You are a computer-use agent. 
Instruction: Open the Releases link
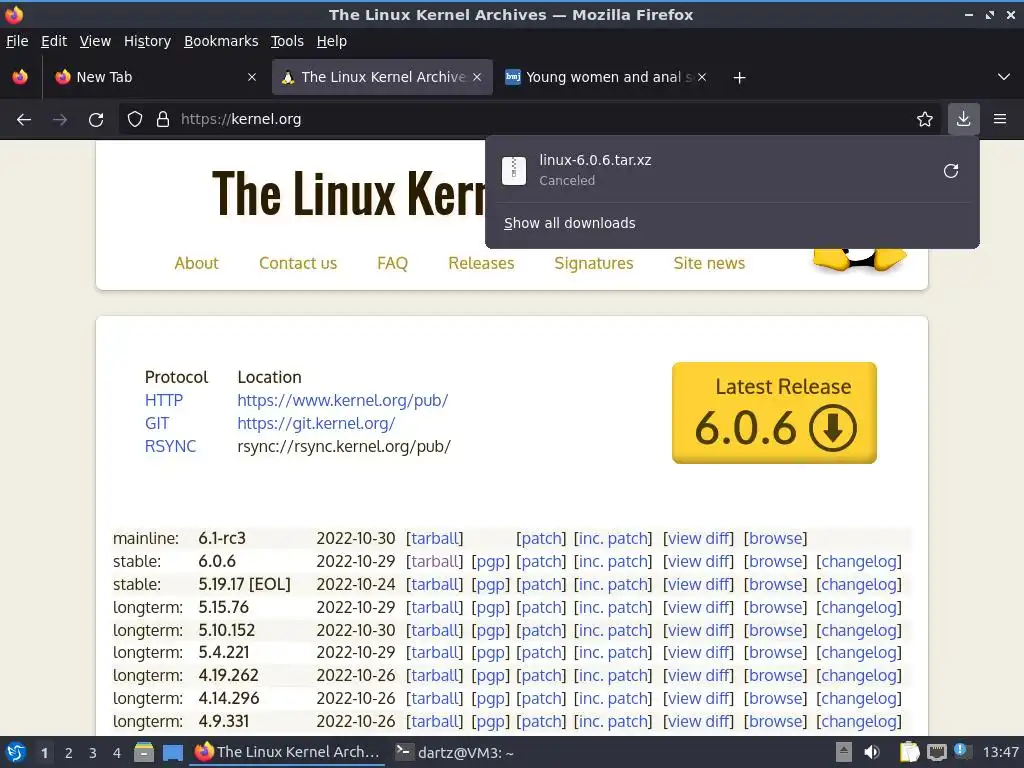481,263
